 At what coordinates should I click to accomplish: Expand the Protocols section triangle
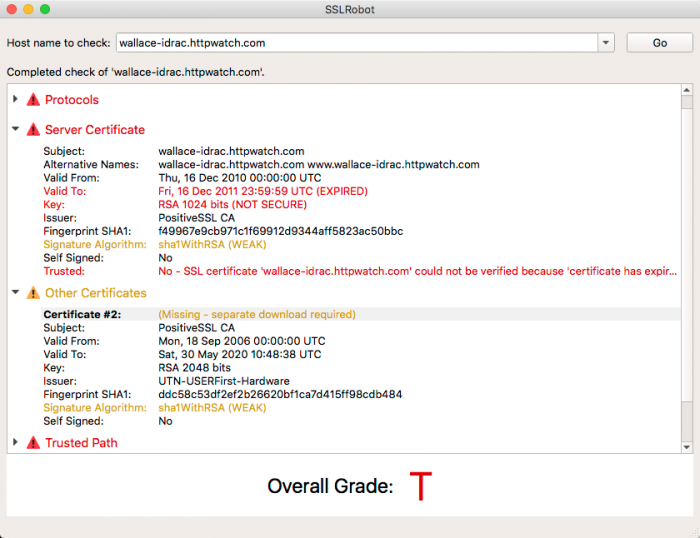[x=15, y=99]
